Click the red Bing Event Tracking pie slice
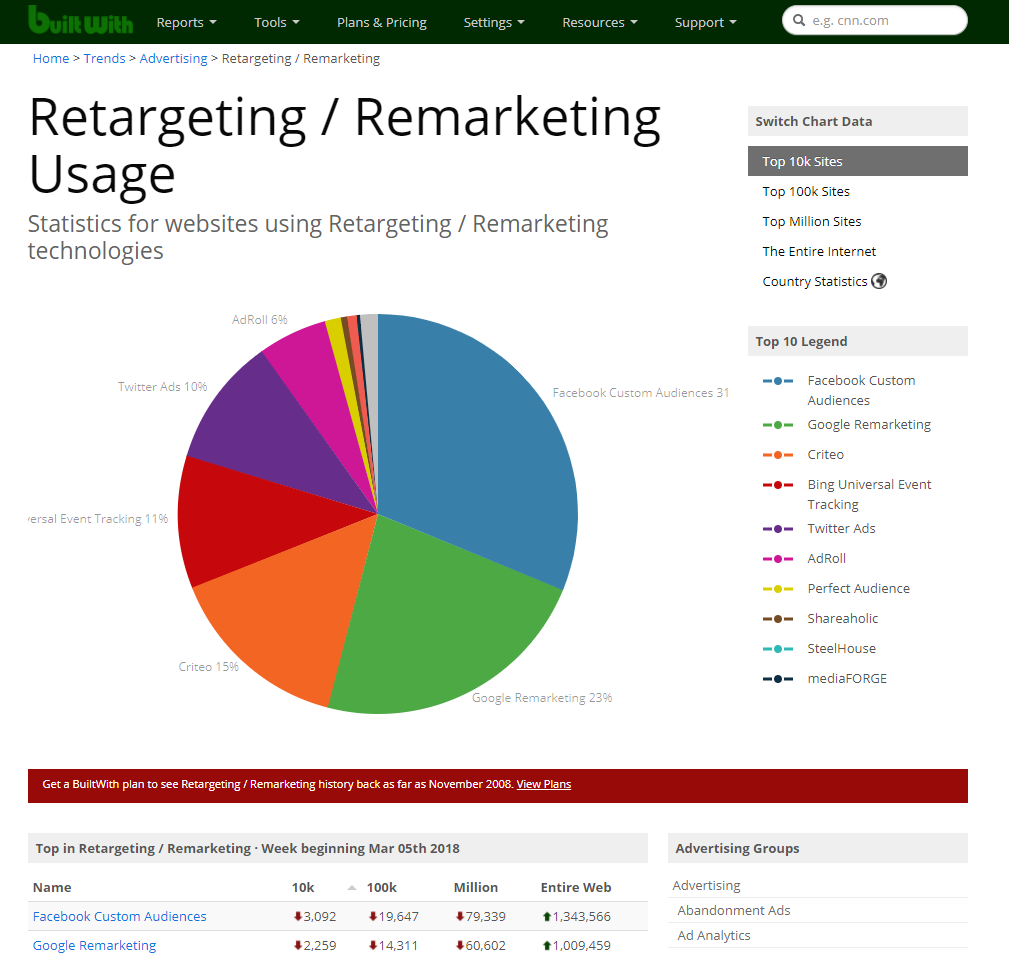This screenshot has height=954, width=1009. coord(251,521)
